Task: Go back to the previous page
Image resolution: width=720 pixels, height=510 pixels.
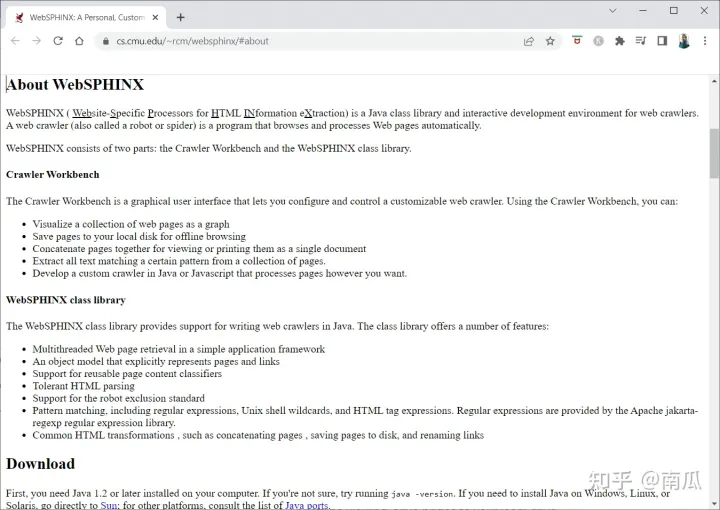Action: 15,41
